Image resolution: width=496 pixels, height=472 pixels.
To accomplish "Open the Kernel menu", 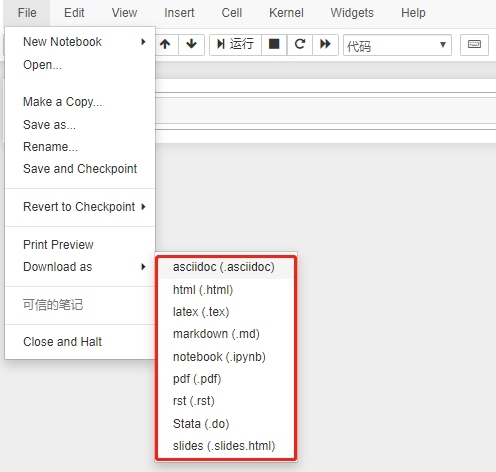I will point(286,13).
